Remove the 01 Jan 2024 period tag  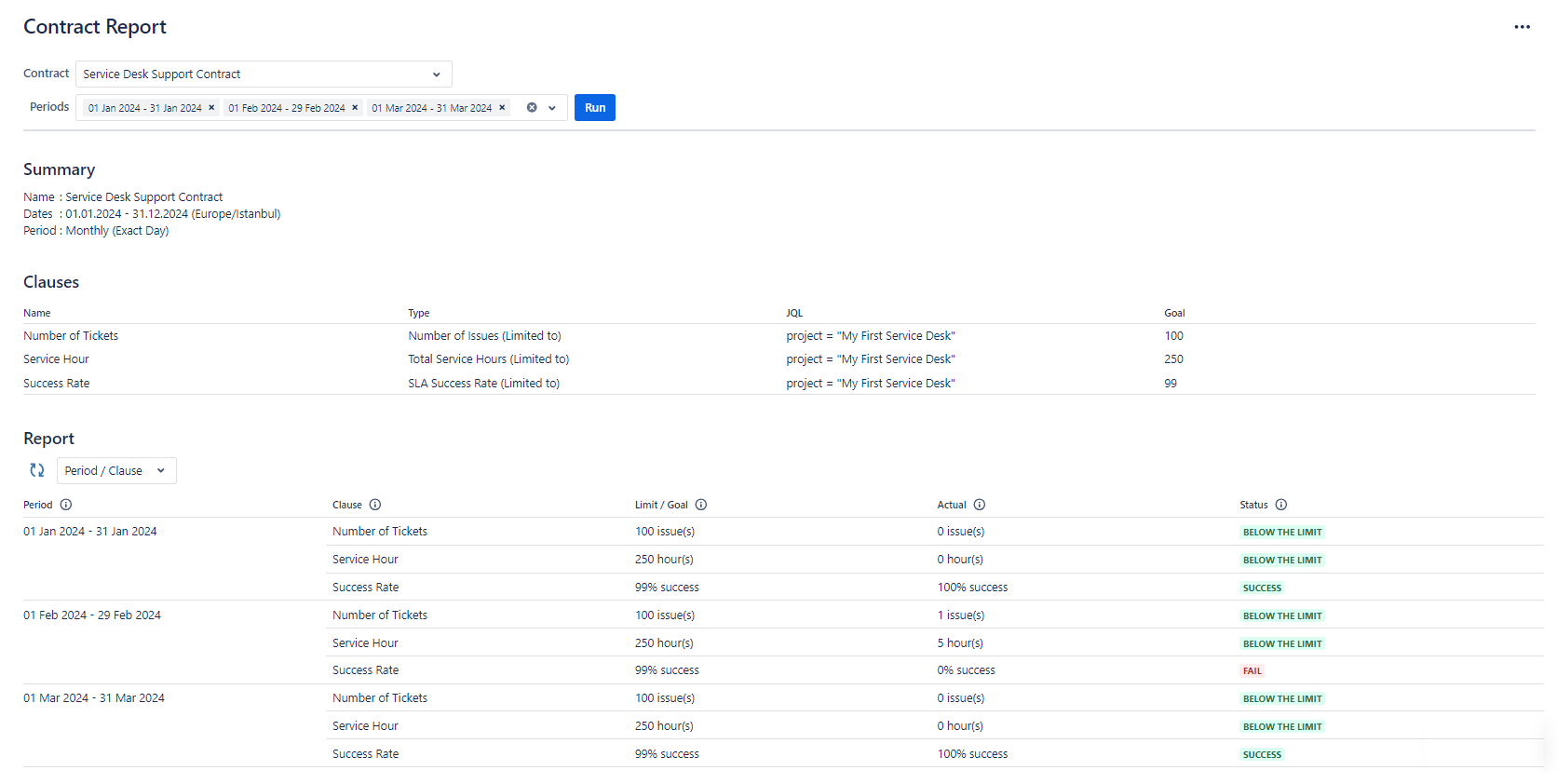point(211,107)
